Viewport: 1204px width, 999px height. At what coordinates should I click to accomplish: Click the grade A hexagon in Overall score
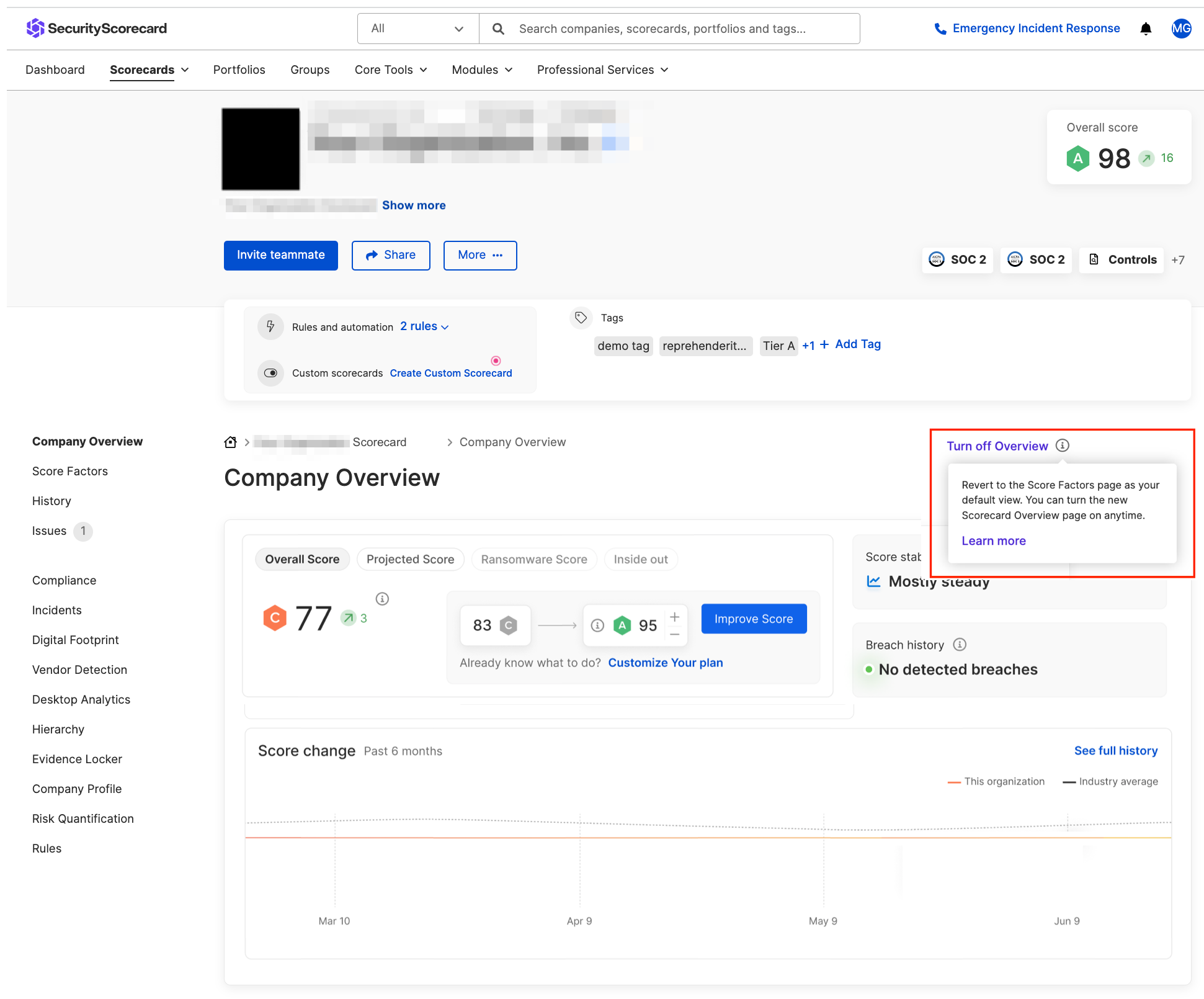(1078, 158)
